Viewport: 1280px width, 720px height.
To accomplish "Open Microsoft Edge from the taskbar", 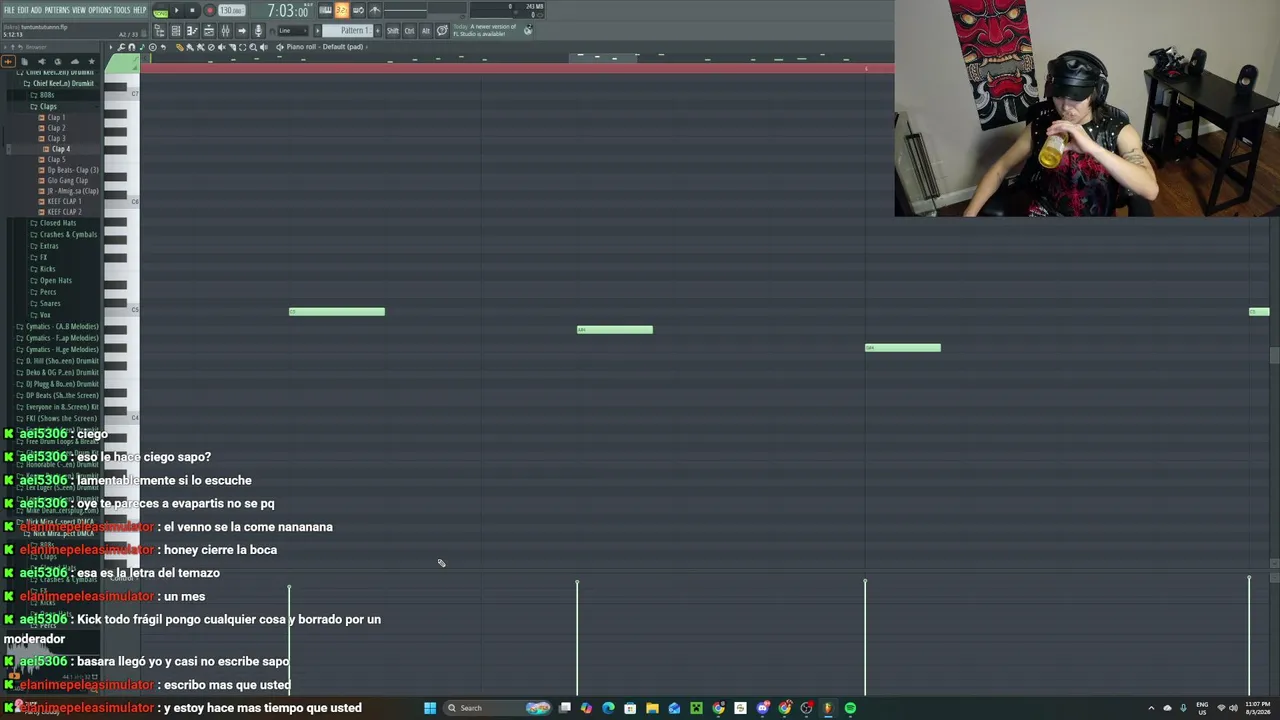I will tap(608, 708).
